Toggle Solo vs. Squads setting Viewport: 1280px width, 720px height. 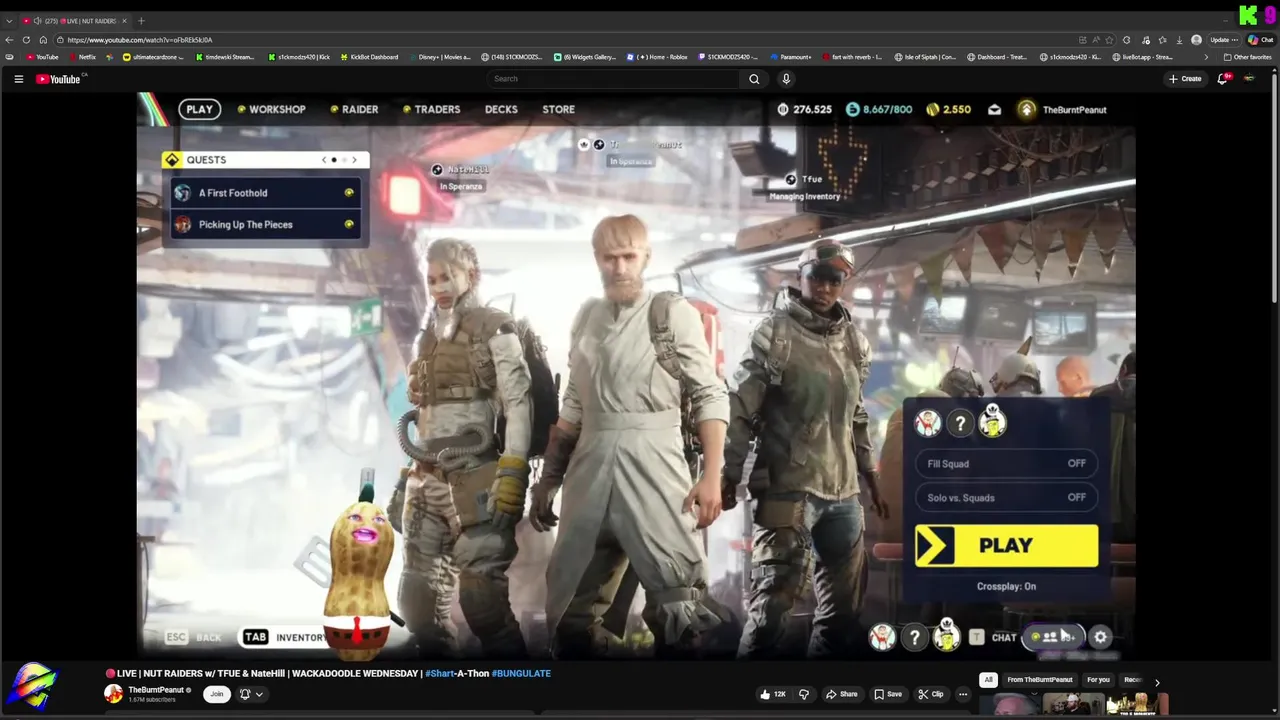click(1006, 497)
